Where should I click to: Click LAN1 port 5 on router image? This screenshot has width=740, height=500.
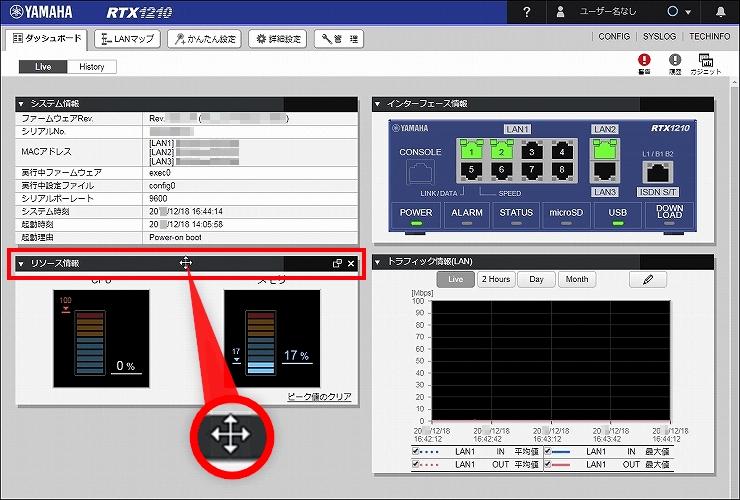pos(471,171)
